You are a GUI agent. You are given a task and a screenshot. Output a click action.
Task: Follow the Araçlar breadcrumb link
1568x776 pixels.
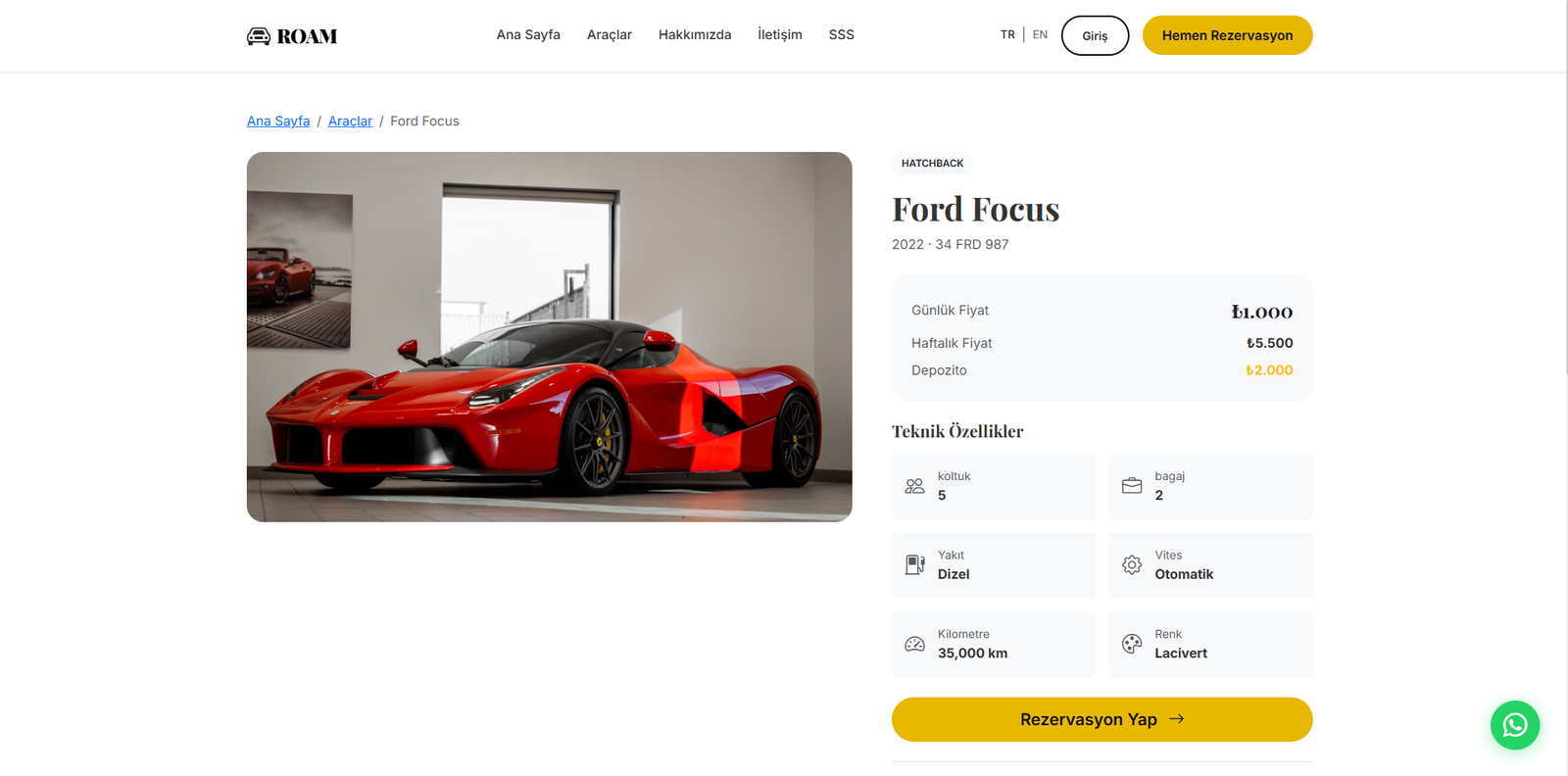click(x=350, y=121)
